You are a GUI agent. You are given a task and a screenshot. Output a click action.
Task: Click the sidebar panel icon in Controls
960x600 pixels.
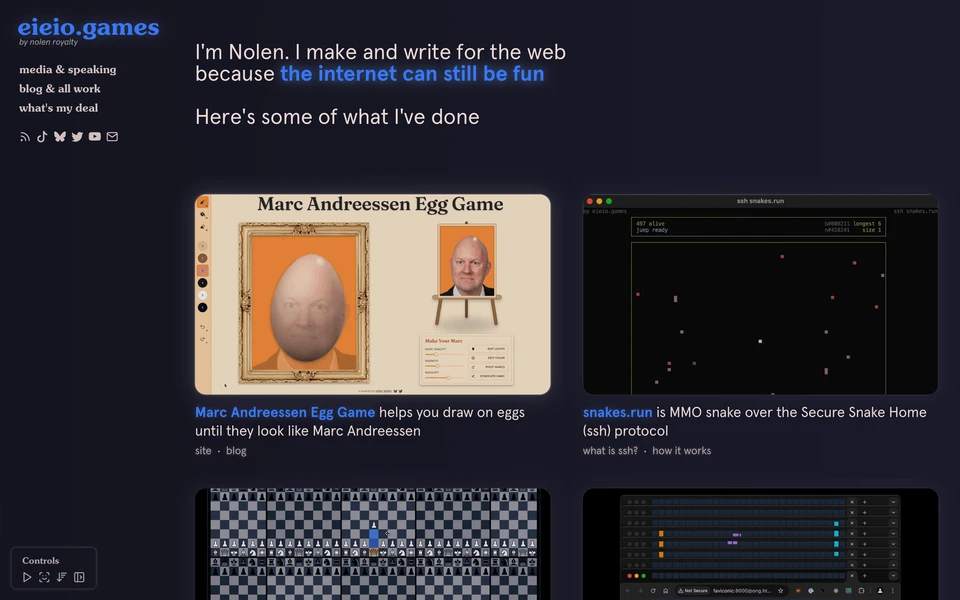pyautogui.click(x=79, y=577)
